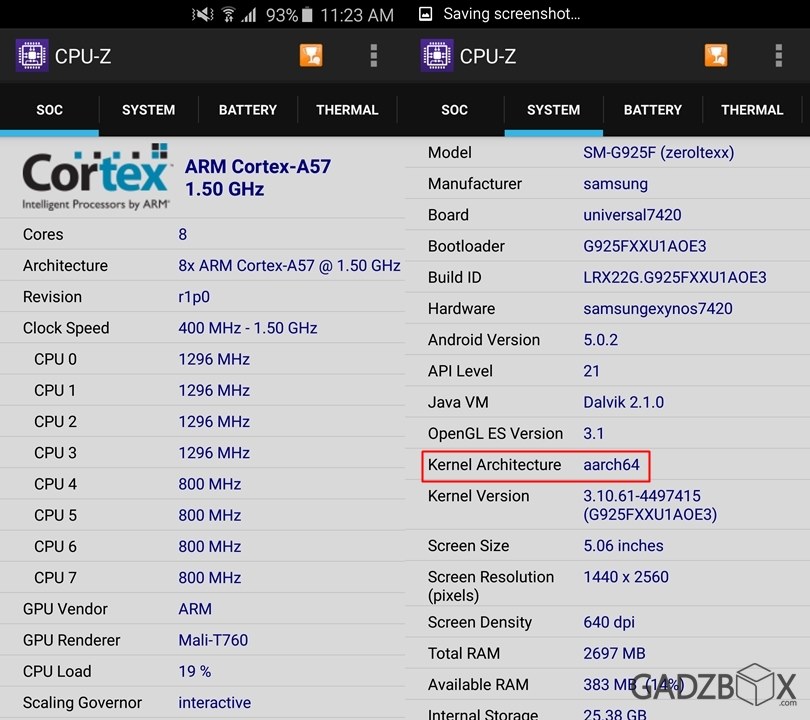
Task: Click Screen Density value 640 dpi
Action: coord(609,622)
